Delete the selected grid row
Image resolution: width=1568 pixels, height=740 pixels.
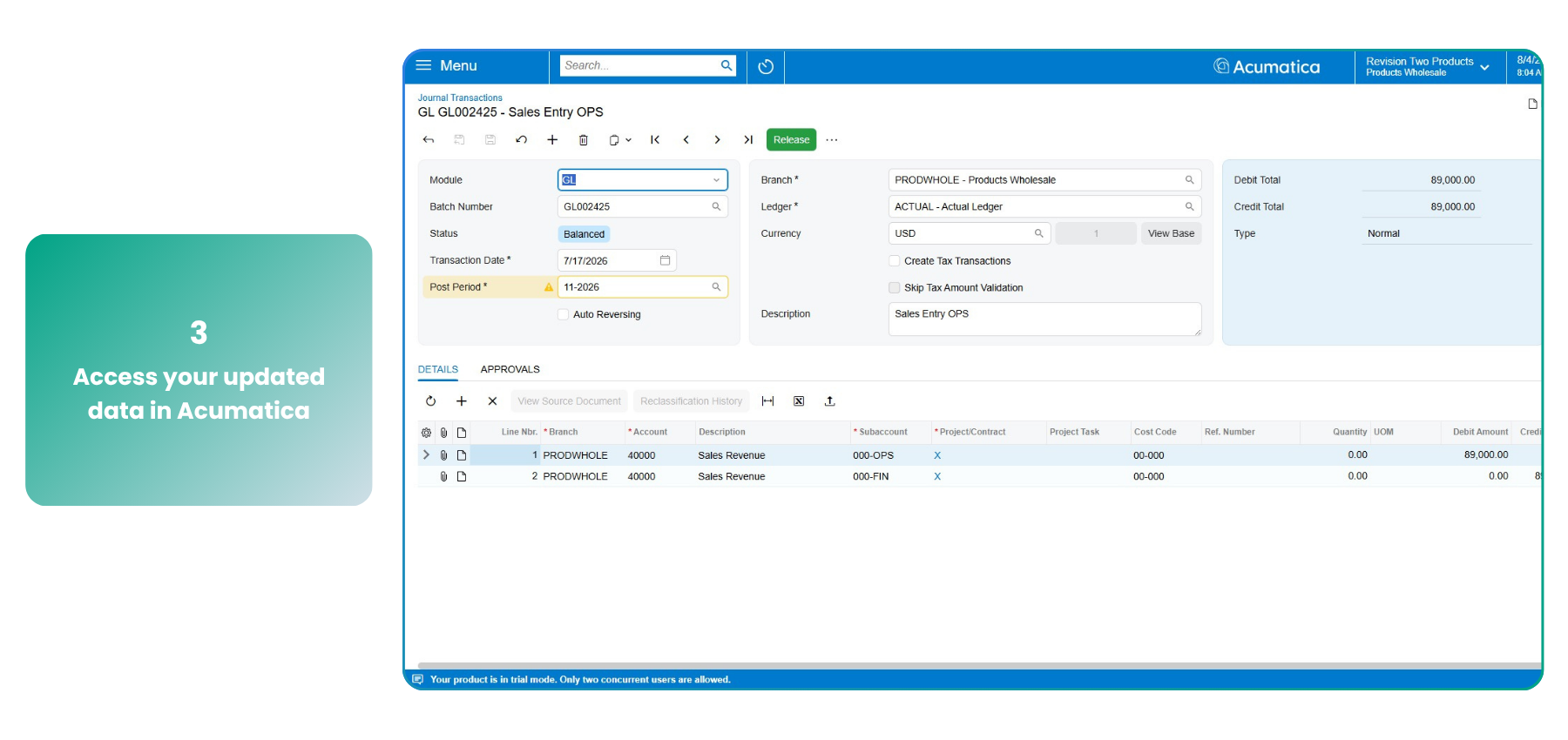pyautogui.click(x=492, y=401)
